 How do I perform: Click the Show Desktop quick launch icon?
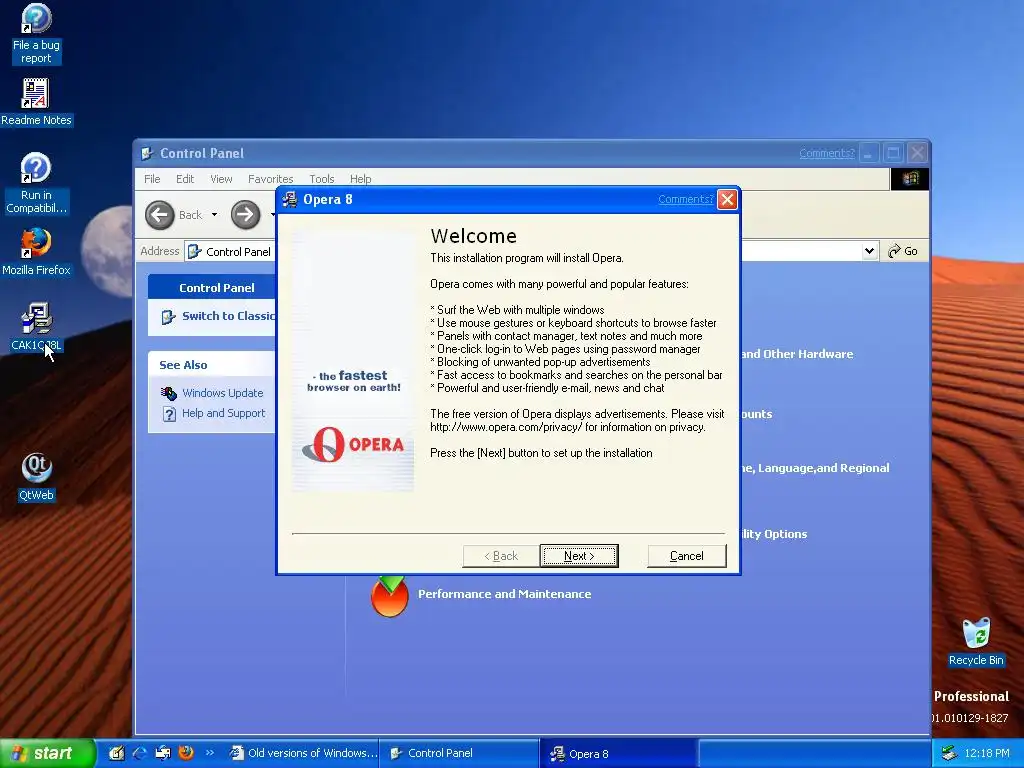click(x=116, y=753)
